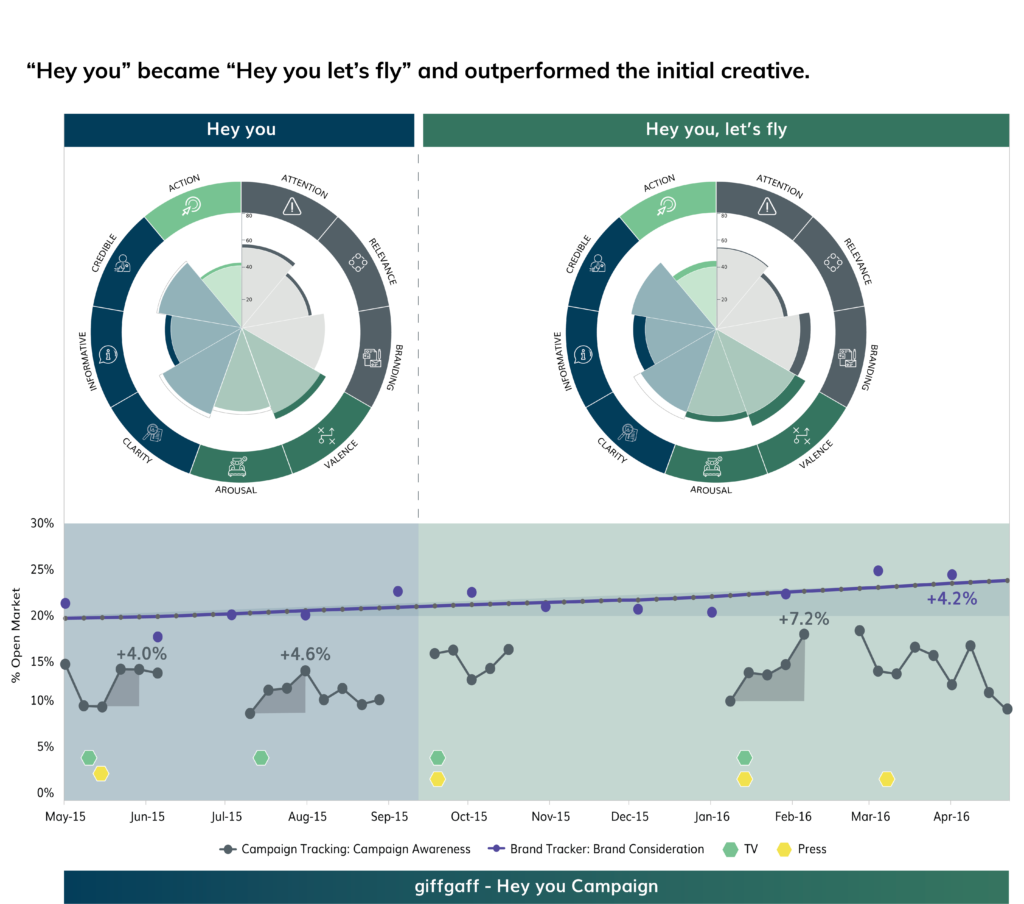Click the 'Campaign Tracking: Campaign Awareness' legend label
The image size is (1024, 904).
[356, 849]
